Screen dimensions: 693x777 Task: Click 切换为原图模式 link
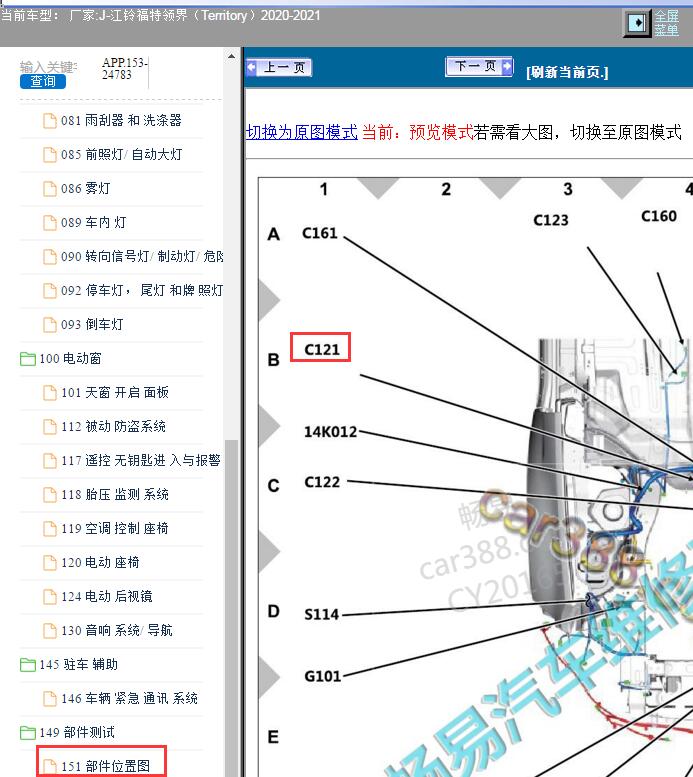302,132
